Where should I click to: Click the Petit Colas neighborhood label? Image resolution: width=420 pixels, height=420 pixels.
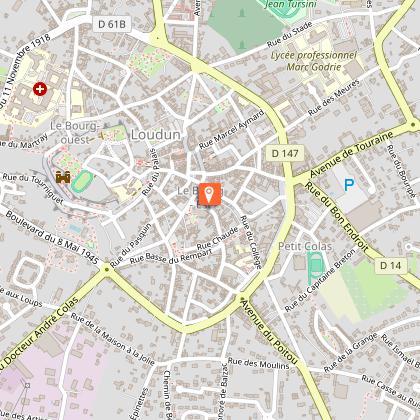coord(305,246)
